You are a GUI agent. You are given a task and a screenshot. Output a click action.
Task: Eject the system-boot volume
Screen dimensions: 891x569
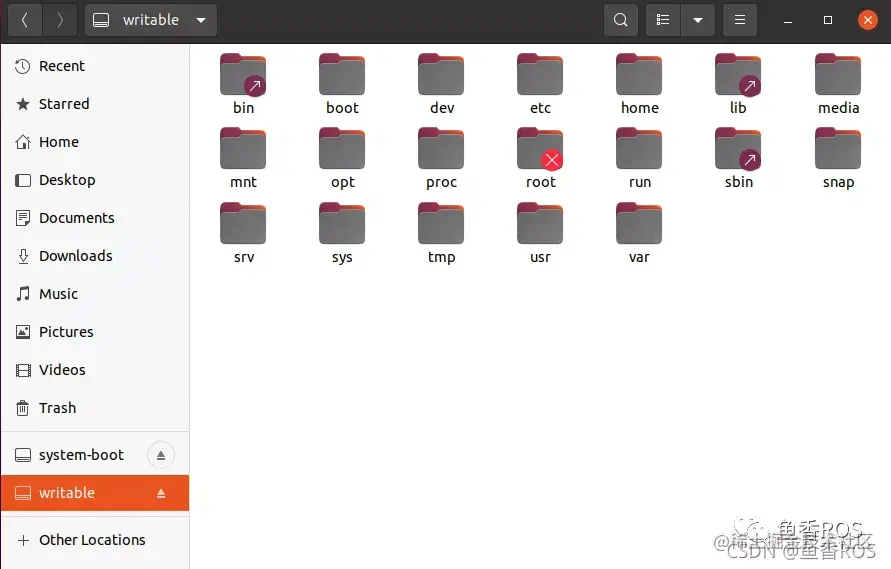[161, 455]
